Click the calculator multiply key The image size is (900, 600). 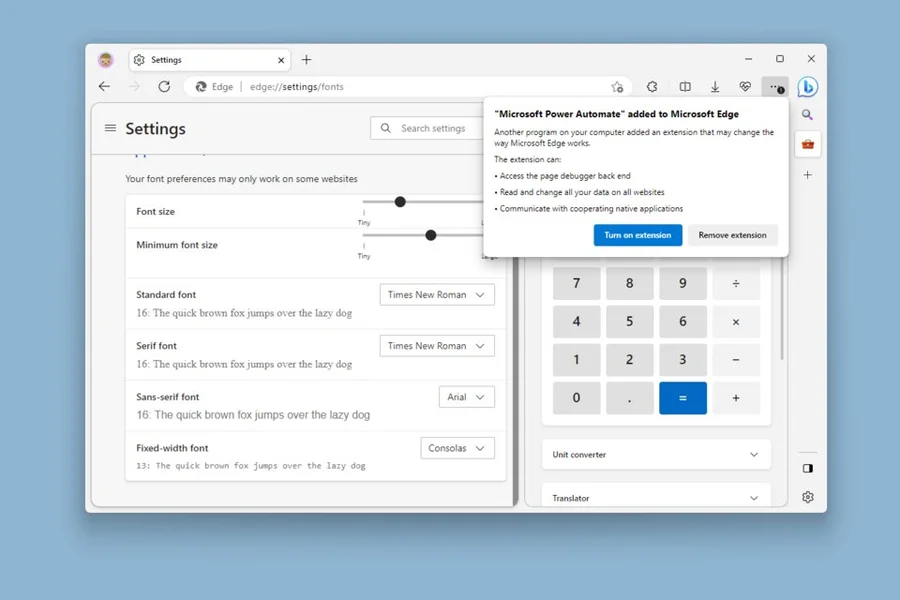pyautogui.click(x=736, y=322)
